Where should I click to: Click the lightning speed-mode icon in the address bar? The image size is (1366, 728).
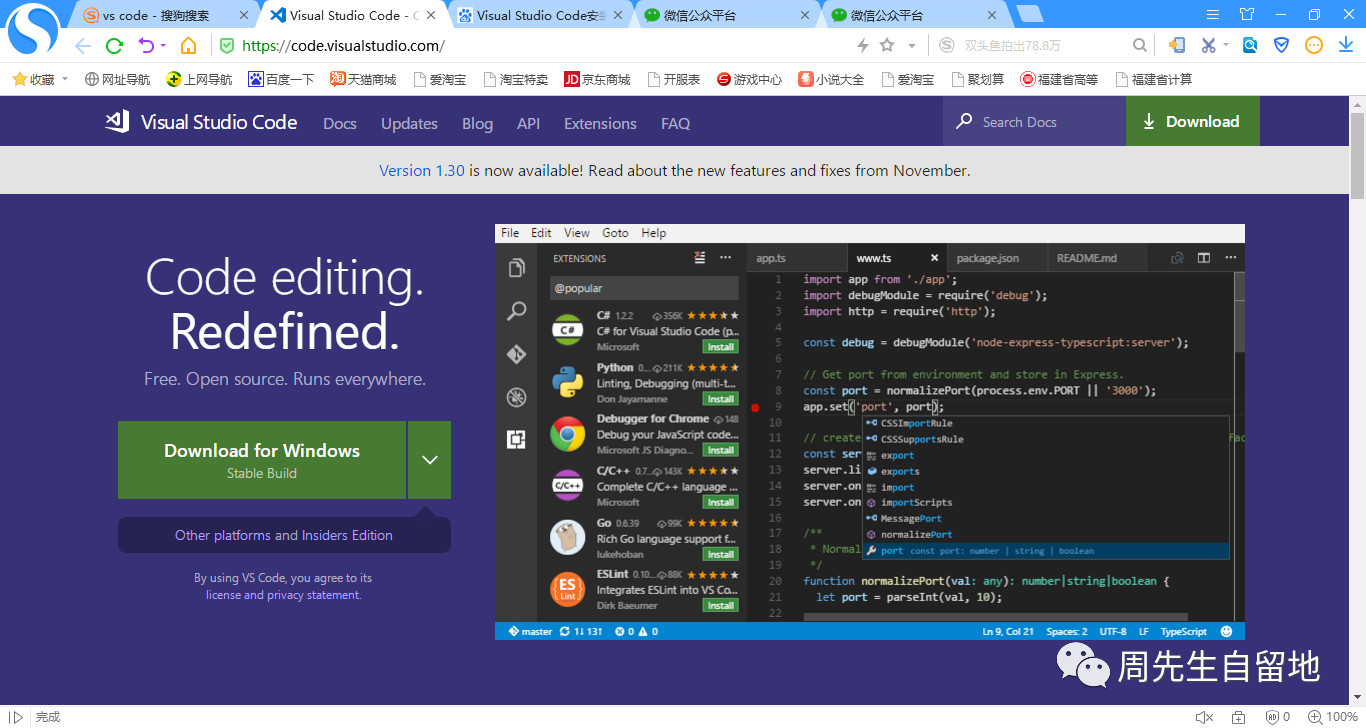[x=863, y=46]
